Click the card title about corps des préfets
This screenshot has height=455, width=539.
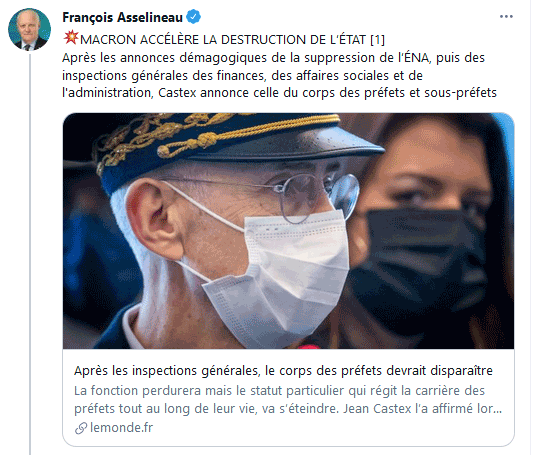tap(283, 371)
